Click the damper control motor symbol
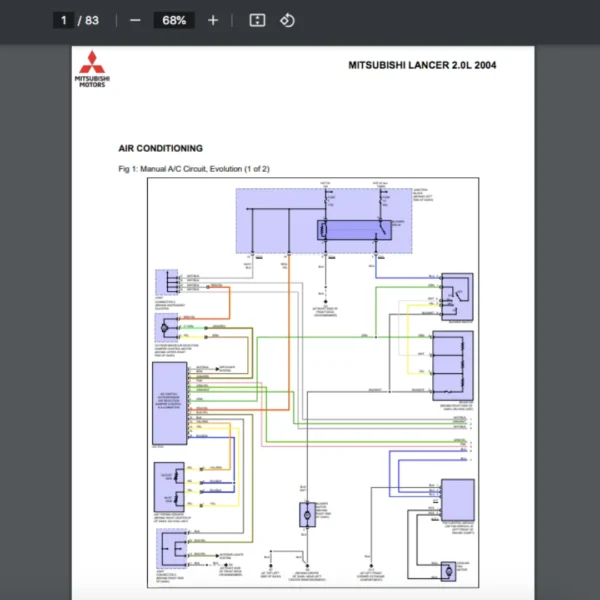 (x=166, y=328)
